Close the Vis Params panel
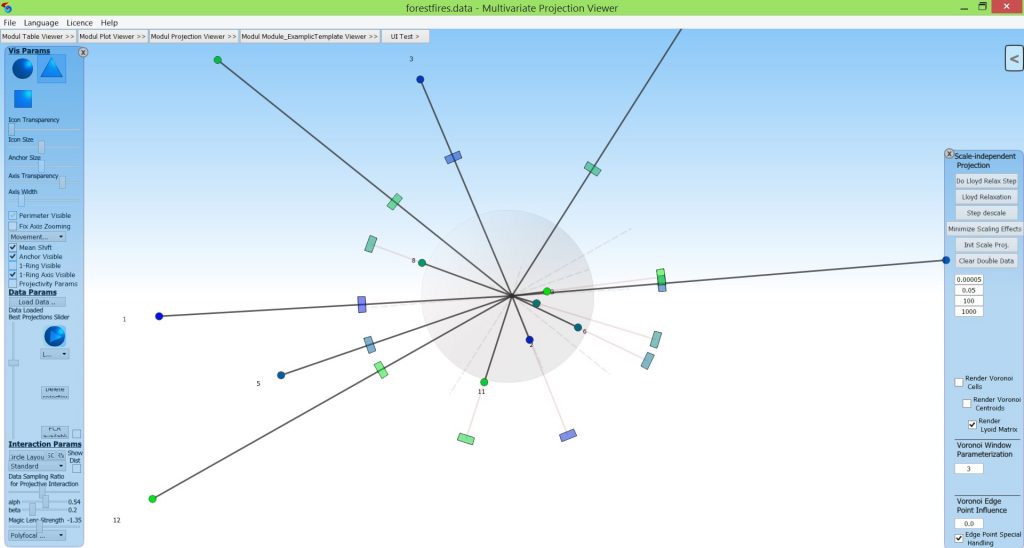This screenshot has width=1024, height=548. pyautogui.click(x=83, y=52)
